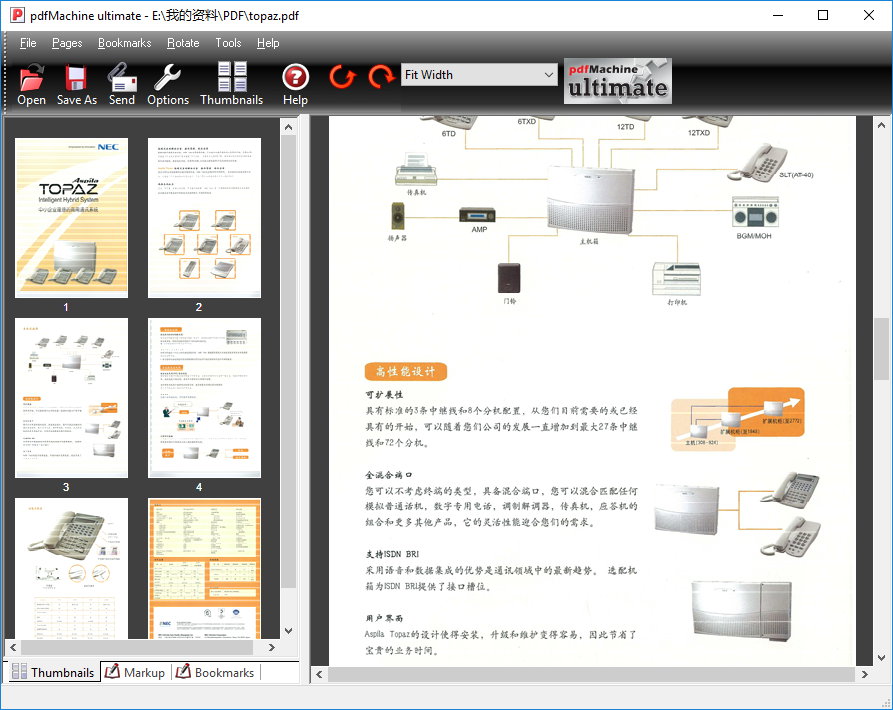This screenshot has width=893, height=710.
Task: Click the document vertical scrollbar thumb
Action: point(881,348)
